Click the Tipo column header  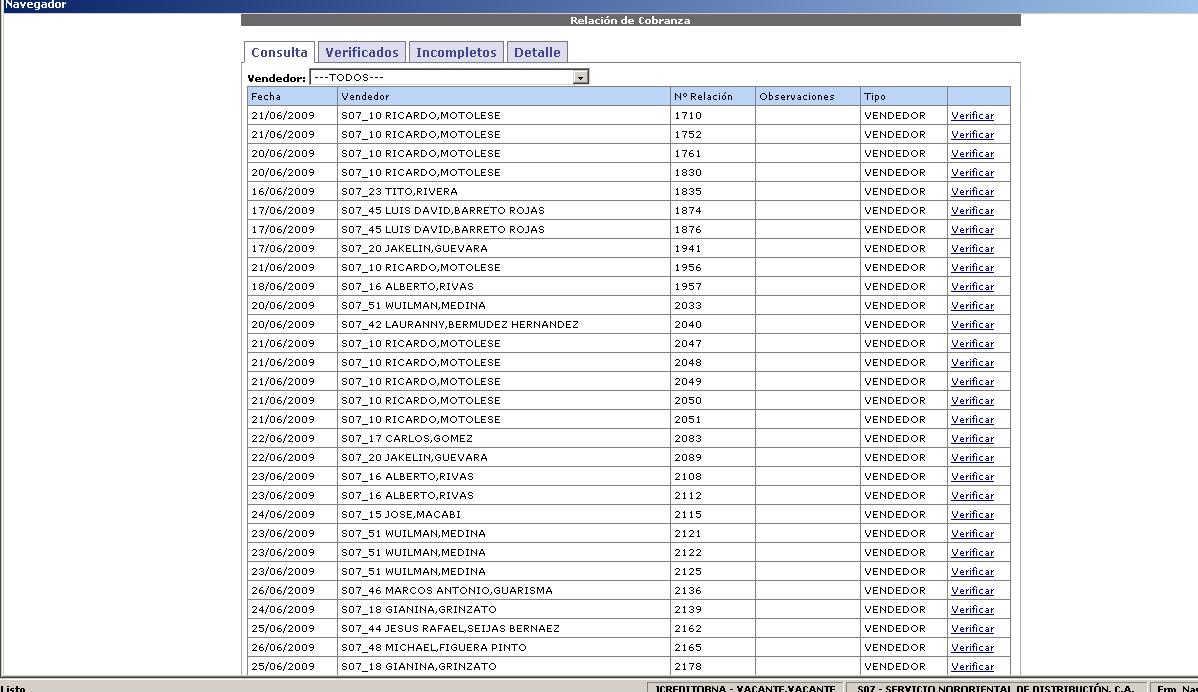pyautogui.click(x=904, y=96)
